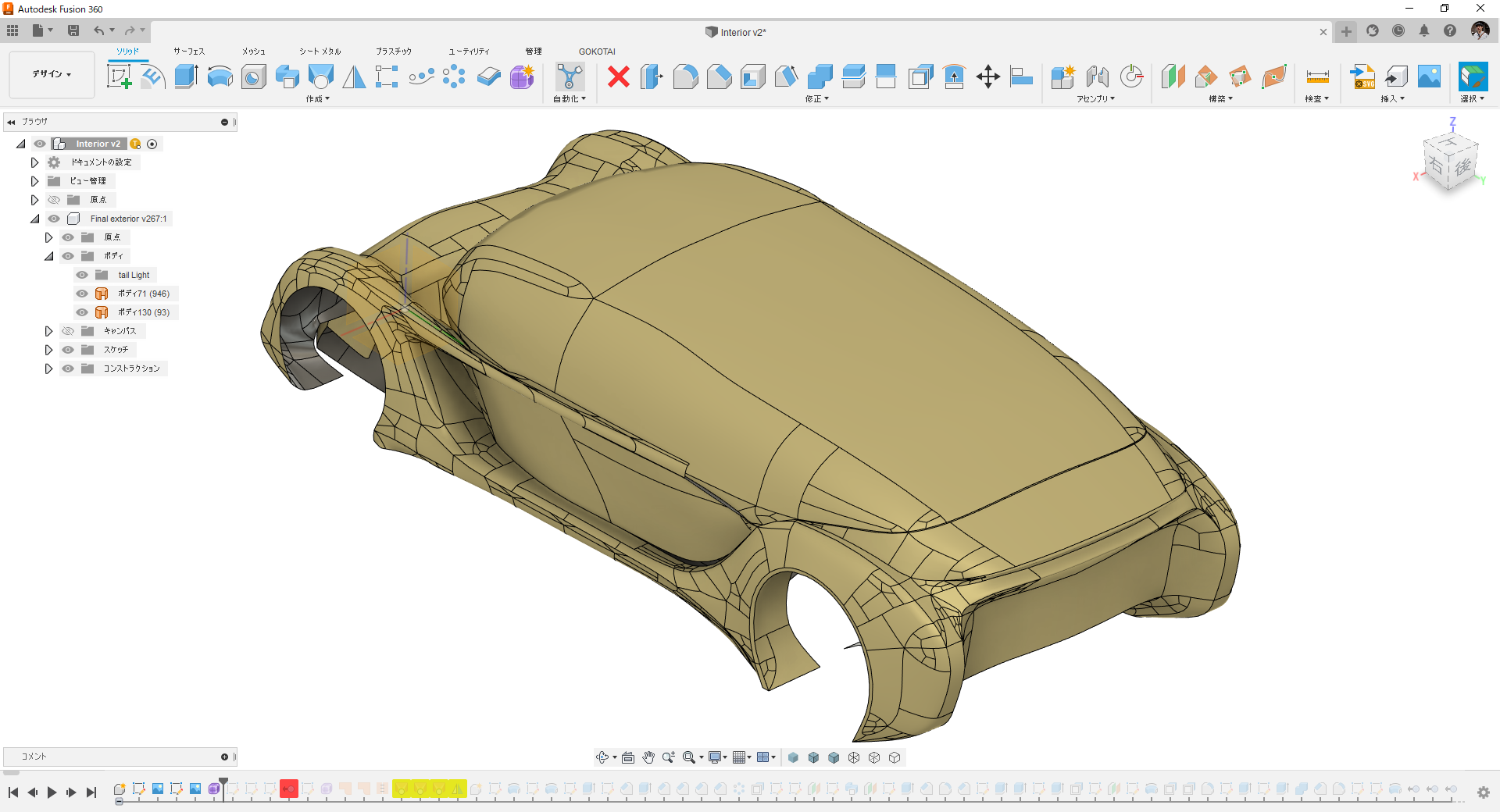Select the Fillet tool in Modify
Viewport: 1500px width, 812px height.
point(685,77)
